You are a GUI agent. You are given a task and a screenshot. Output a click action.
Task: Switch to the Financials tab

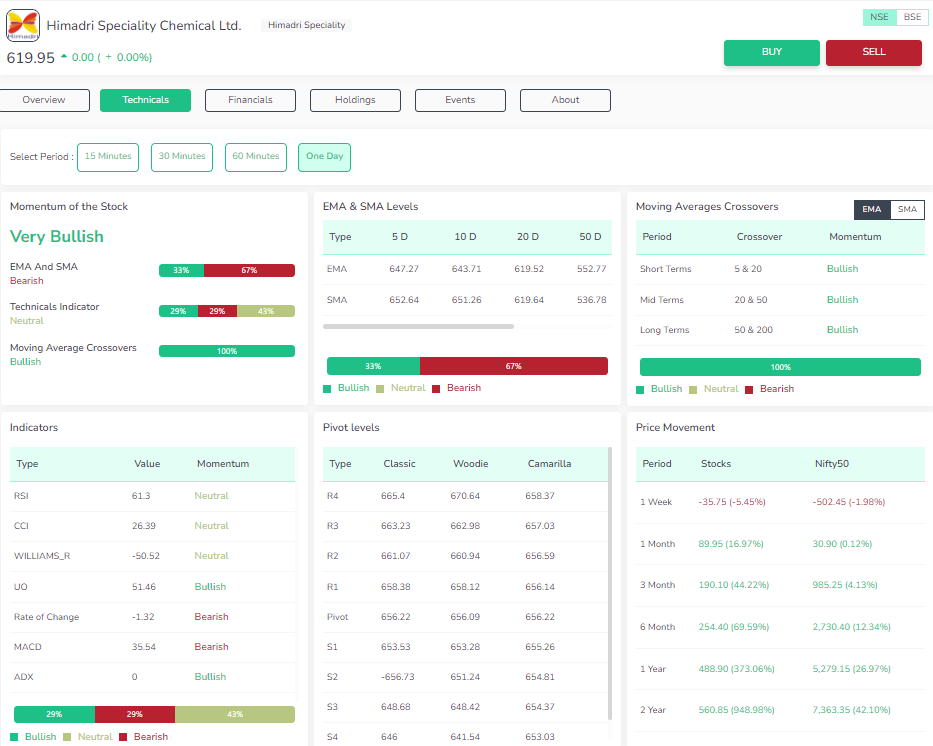250,100
